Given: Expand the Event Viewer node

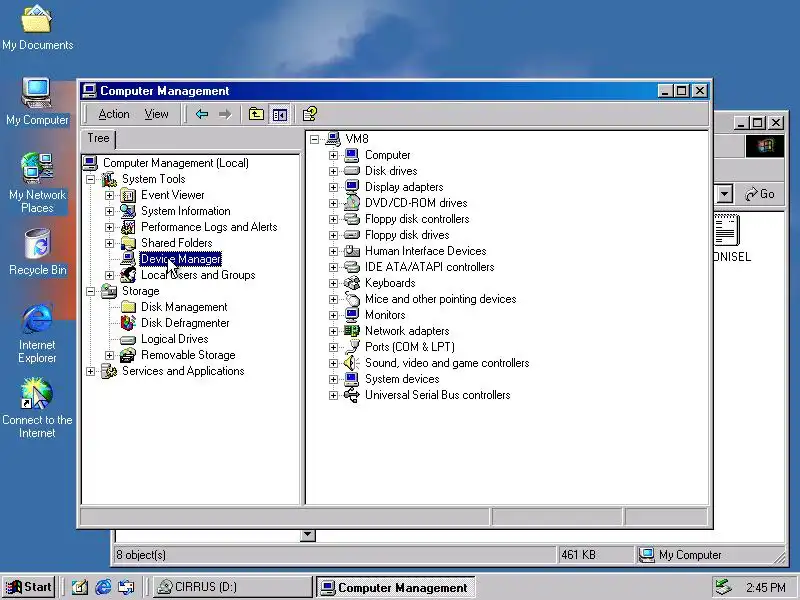Looking at the screenshot, I should click(x=109, y=195).
